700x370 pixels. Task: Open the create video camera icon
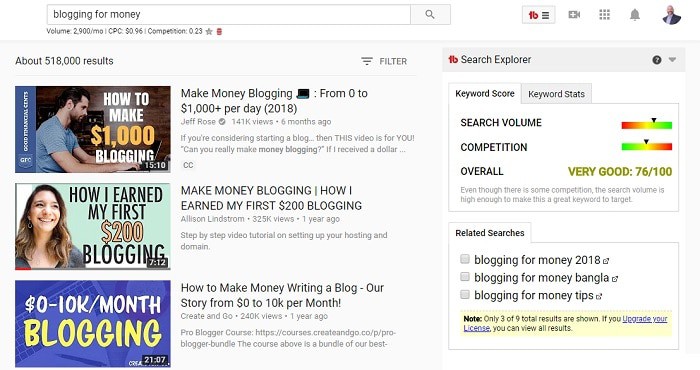tap(574, 15)
